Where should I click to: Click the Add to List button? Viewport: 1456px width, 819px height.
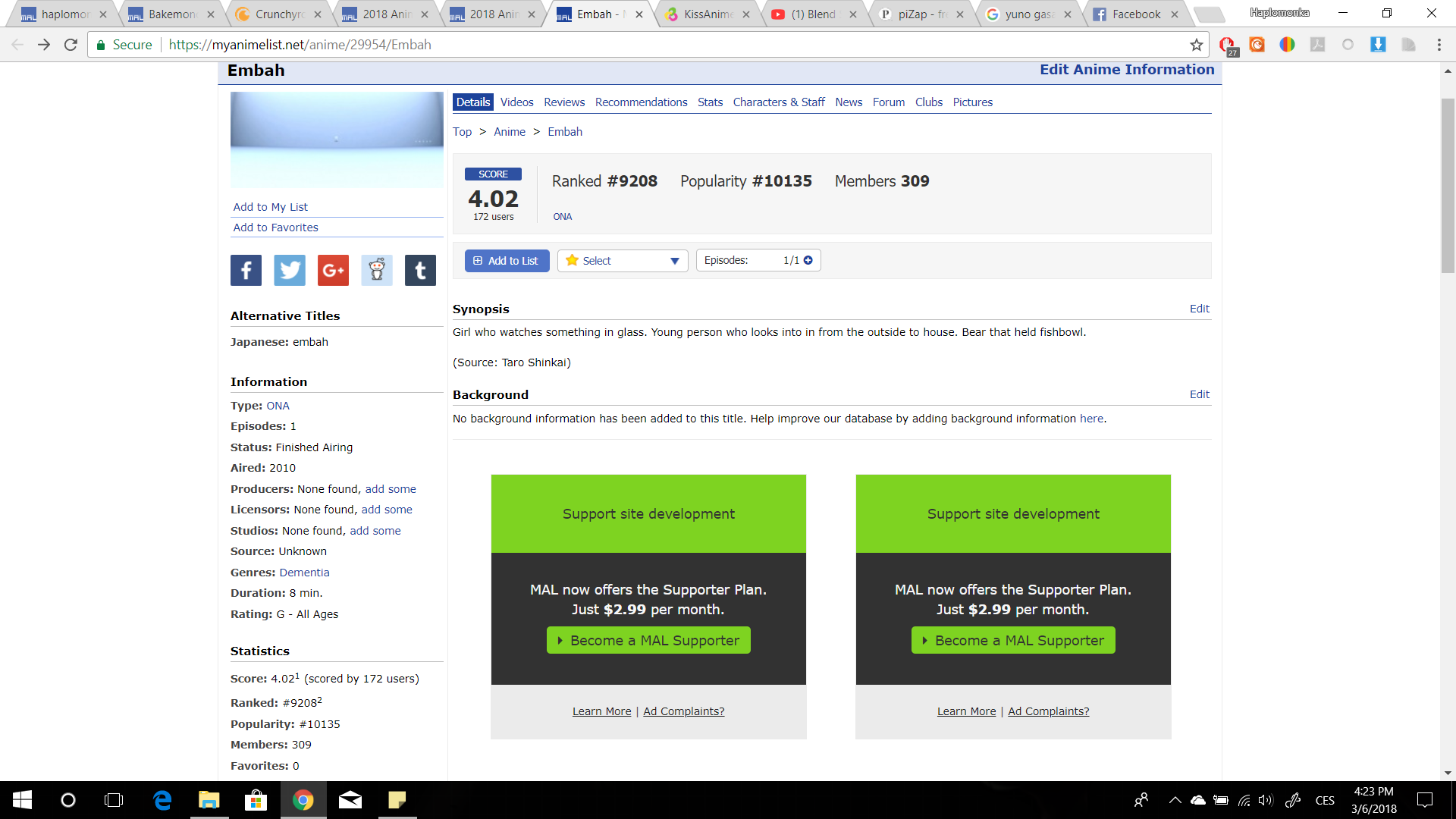coord(507,261)
